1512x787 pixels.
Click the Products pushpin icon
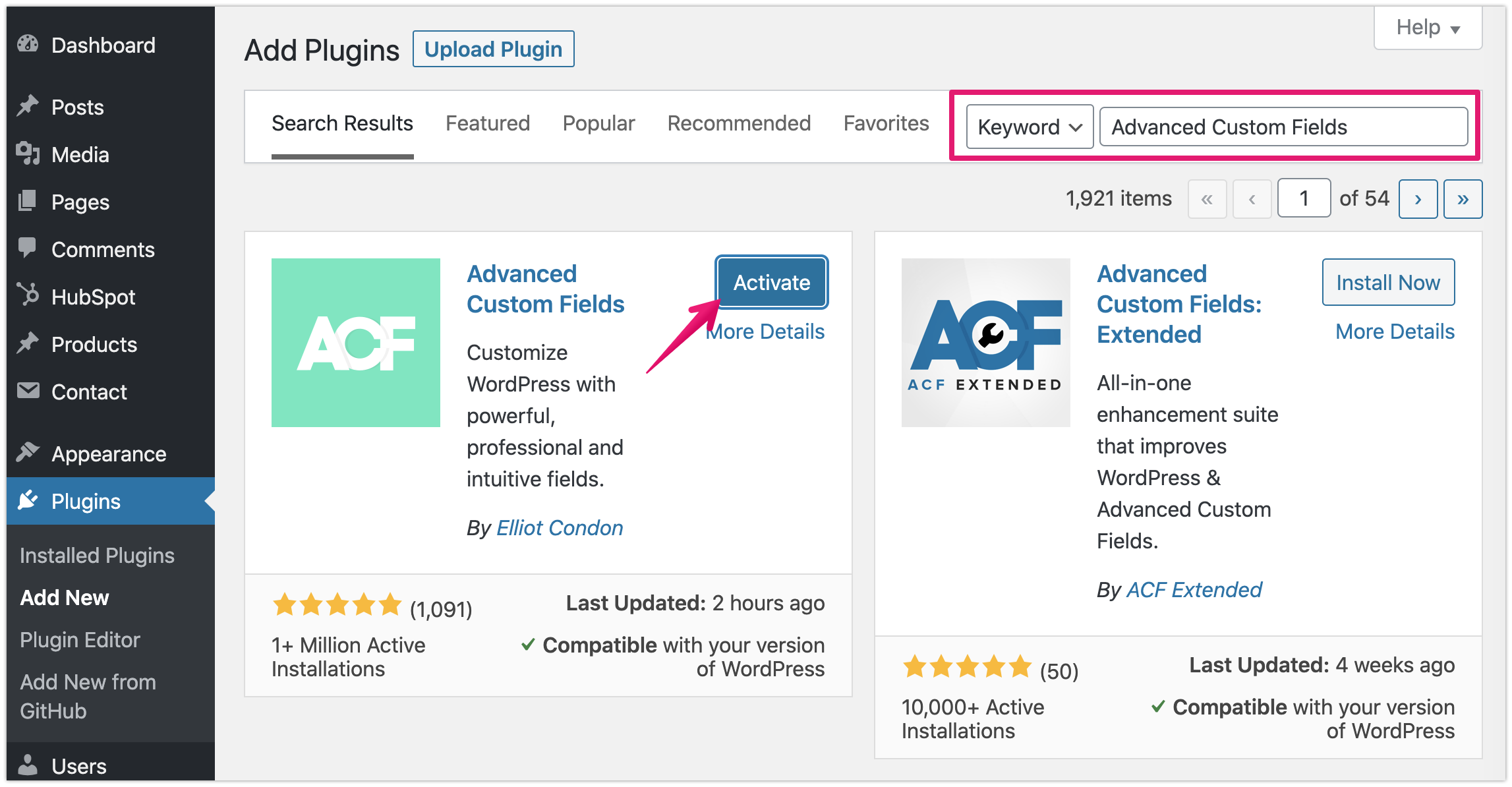pyautogui.click(x=28, y=343)
